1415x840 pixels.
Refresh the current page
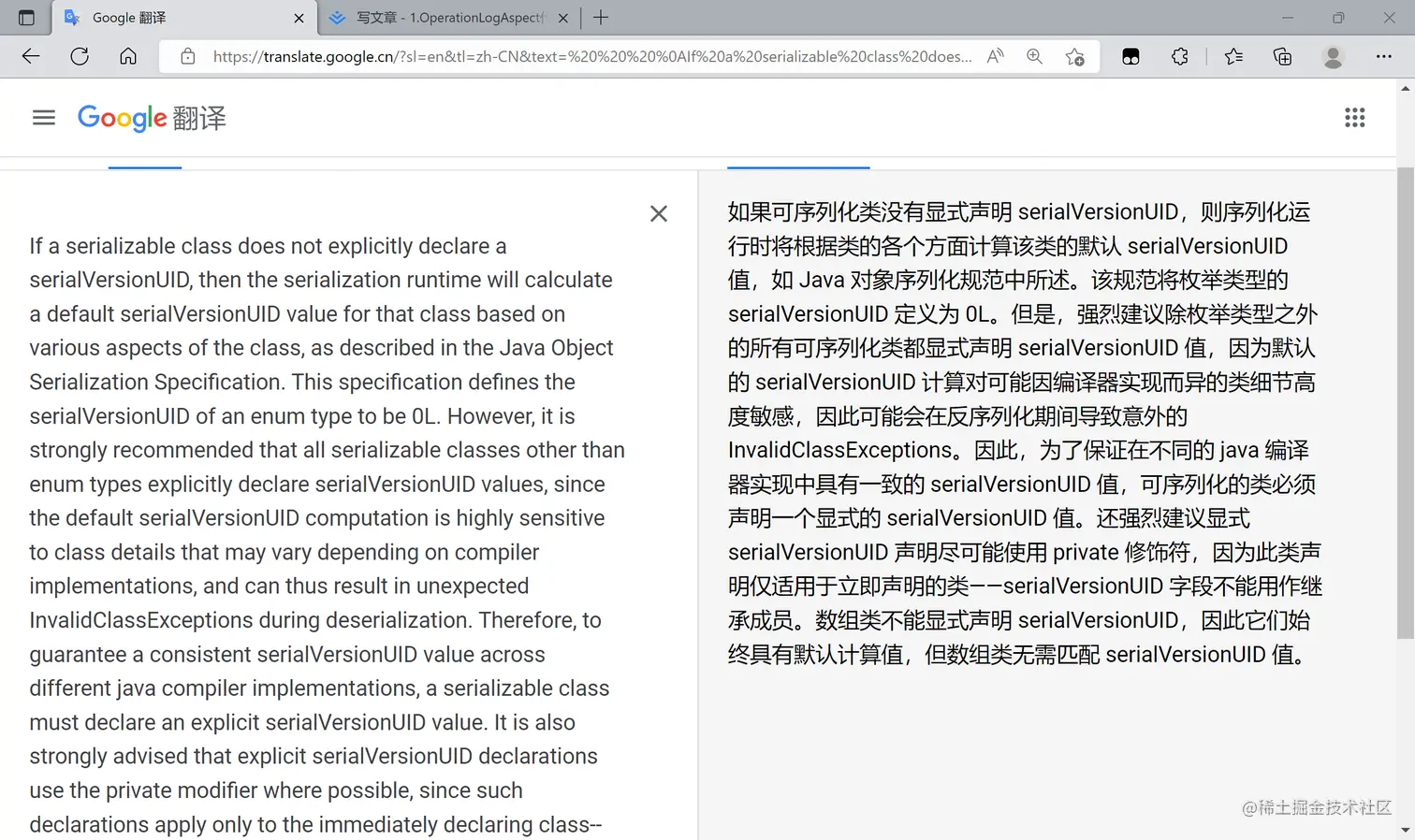pos(80,56)
